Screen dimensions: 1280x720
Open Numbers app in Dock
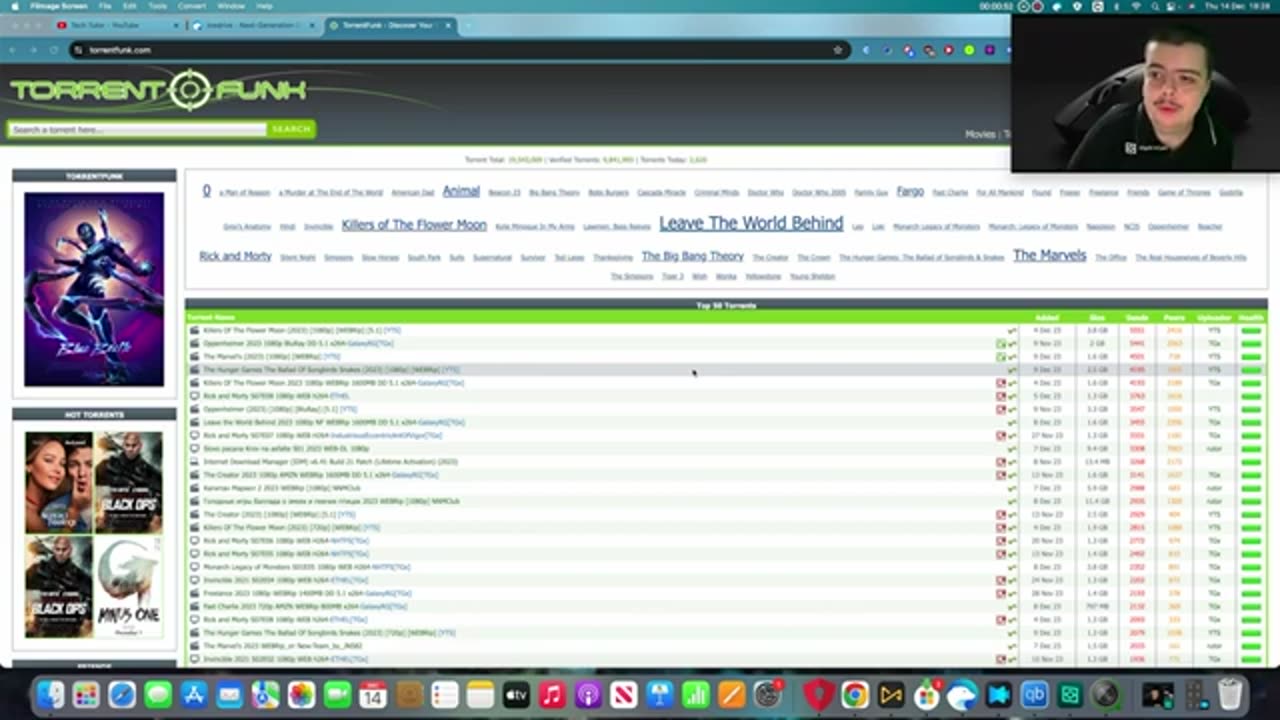click(x=696, y=694)
